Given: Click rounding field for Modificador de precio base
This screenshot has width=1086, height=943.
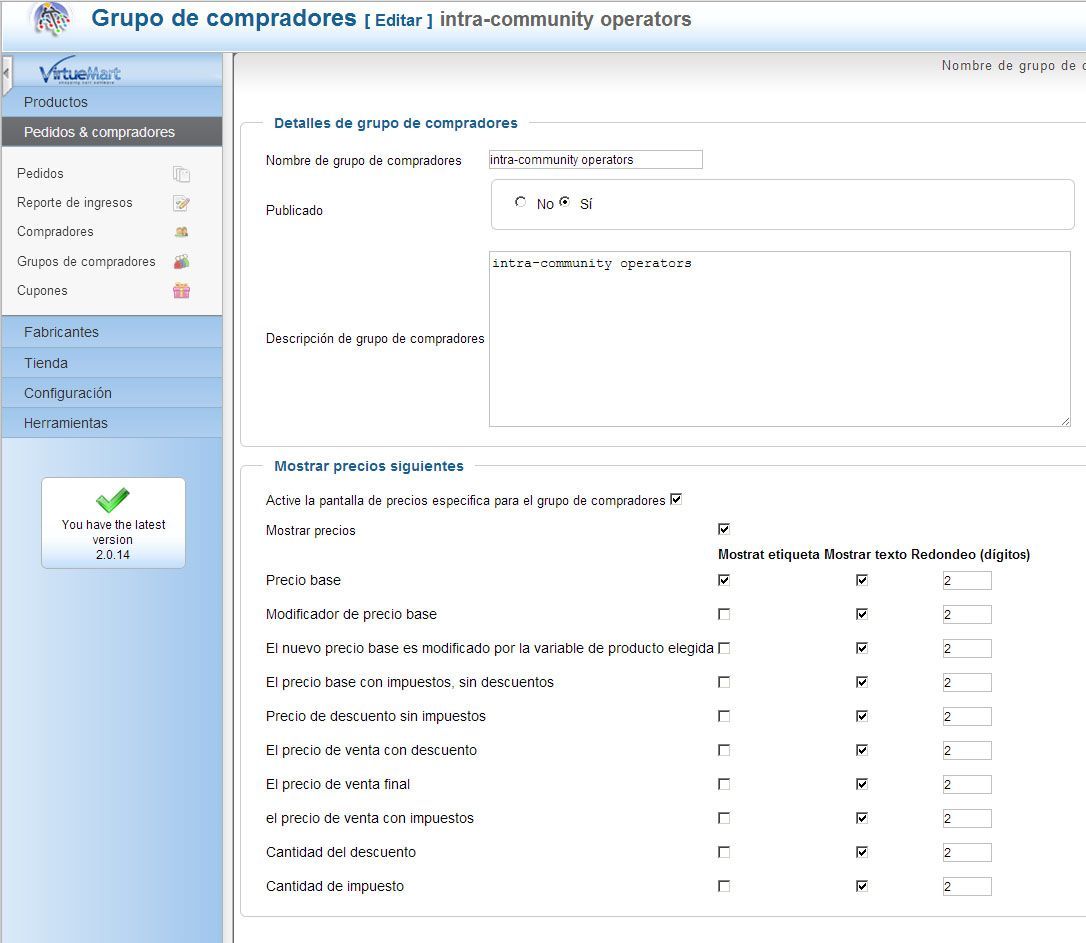Looking at the screenshot, I should (967, 614).
